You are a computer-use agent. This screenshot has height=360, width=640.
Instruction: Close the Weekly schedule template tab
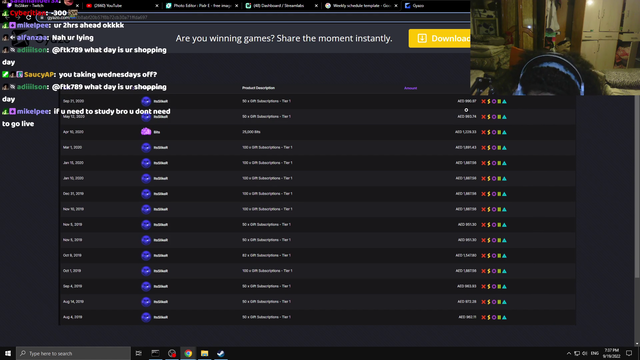396,6
